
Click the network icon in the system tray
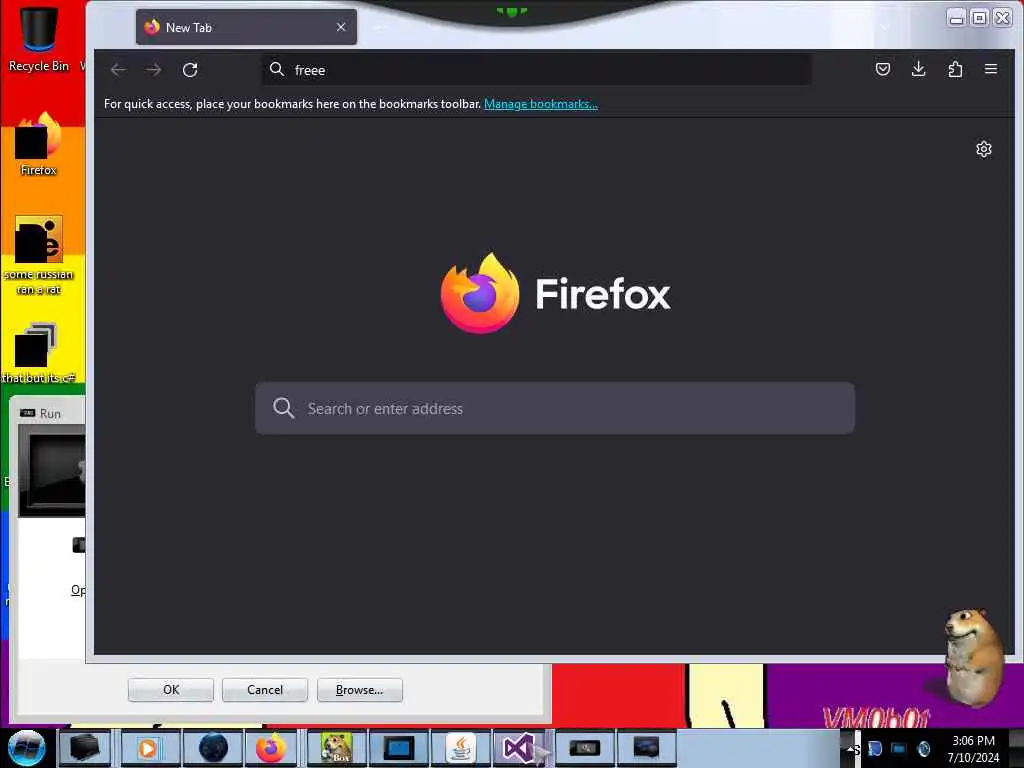click(x=899, y=749)
